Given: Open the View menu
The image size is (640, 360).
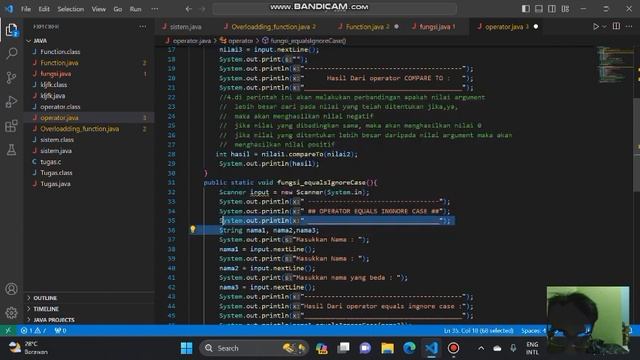Looking at the screenshot, I should (x=99, y=9).
